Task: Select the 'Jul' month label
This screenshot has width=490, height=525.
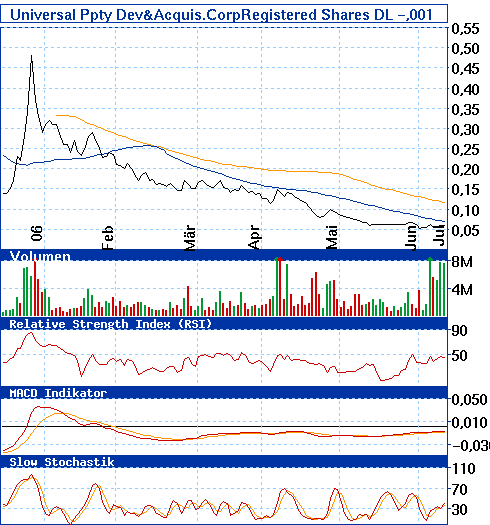Action: click(439, 235)
